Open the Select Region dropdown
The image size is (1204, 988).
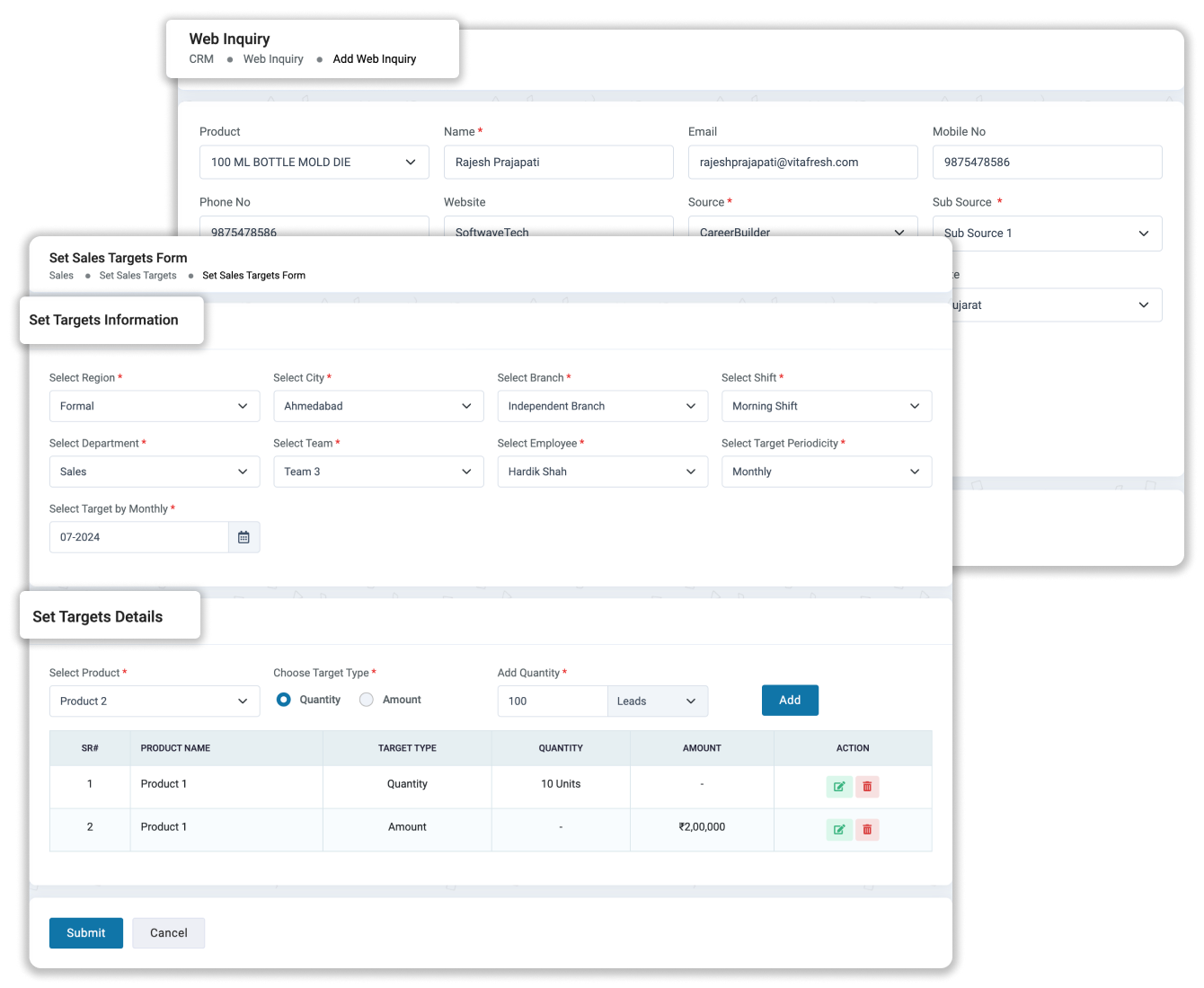pos(154,405)
